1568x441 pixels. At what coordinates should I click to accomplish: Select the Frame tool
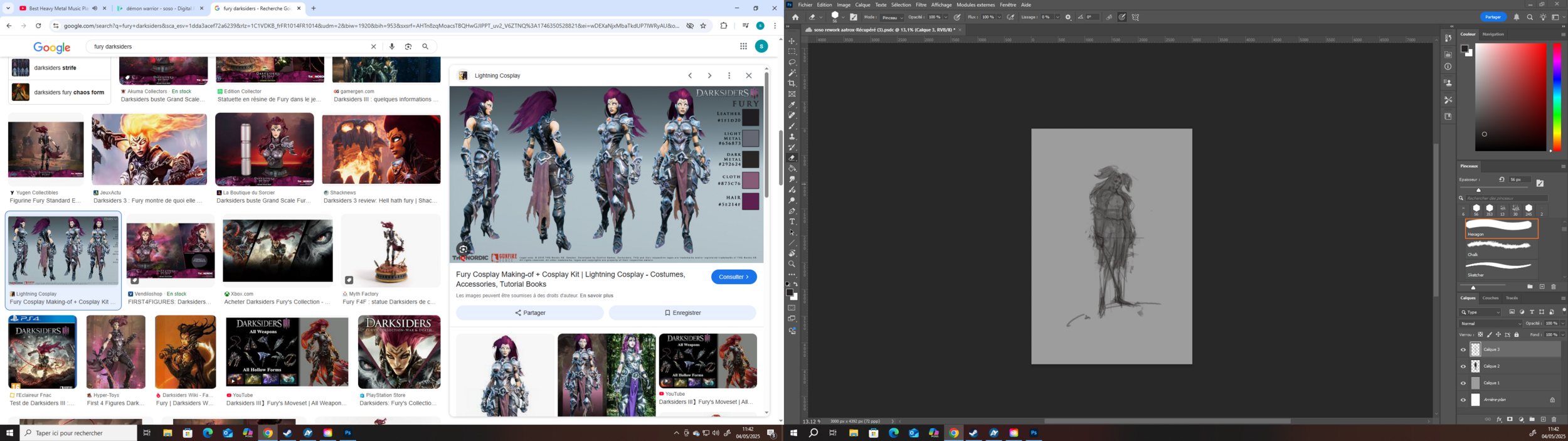(792, 94)
